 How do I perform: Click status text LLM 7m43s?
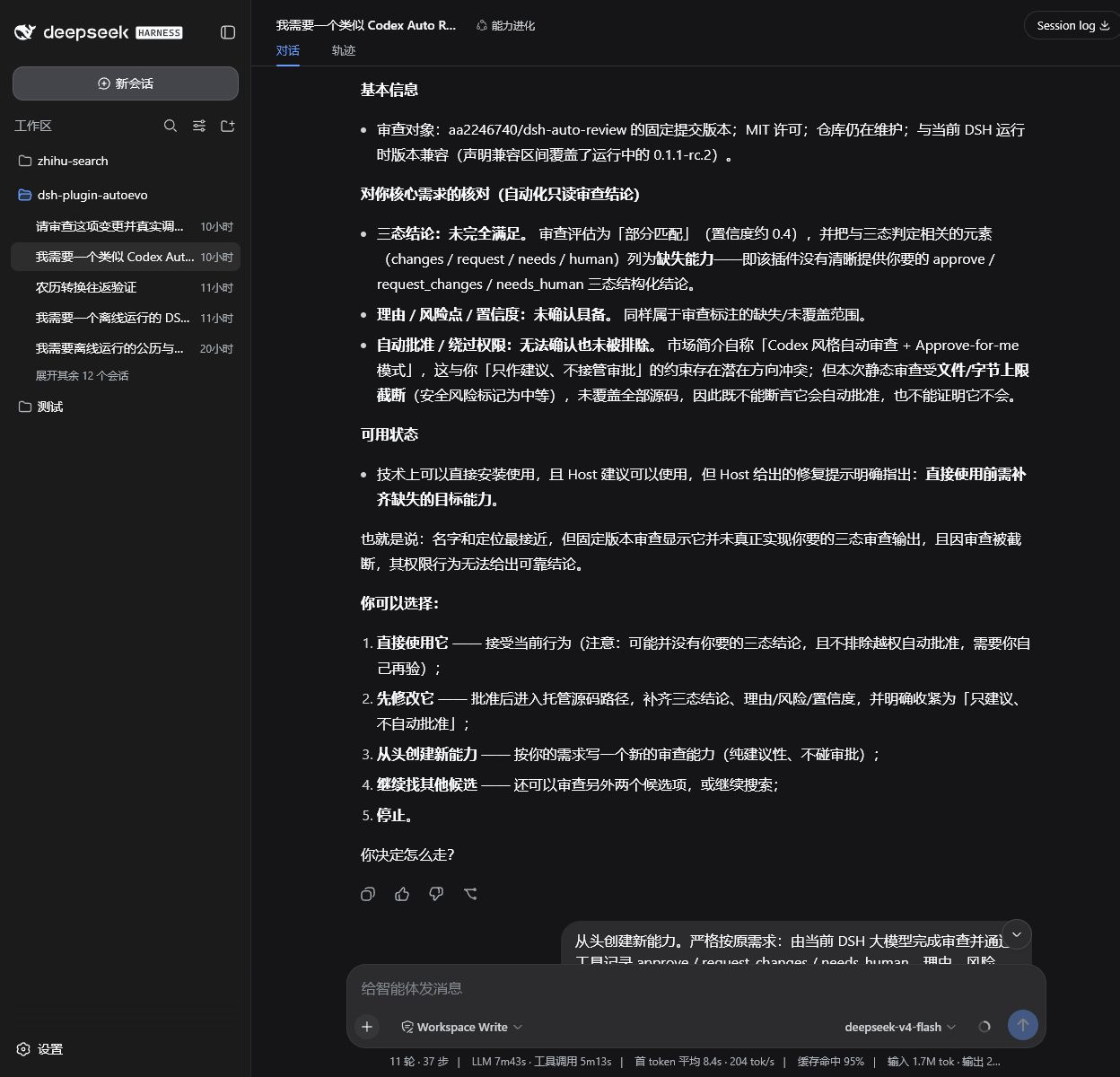pos(498,1061)
